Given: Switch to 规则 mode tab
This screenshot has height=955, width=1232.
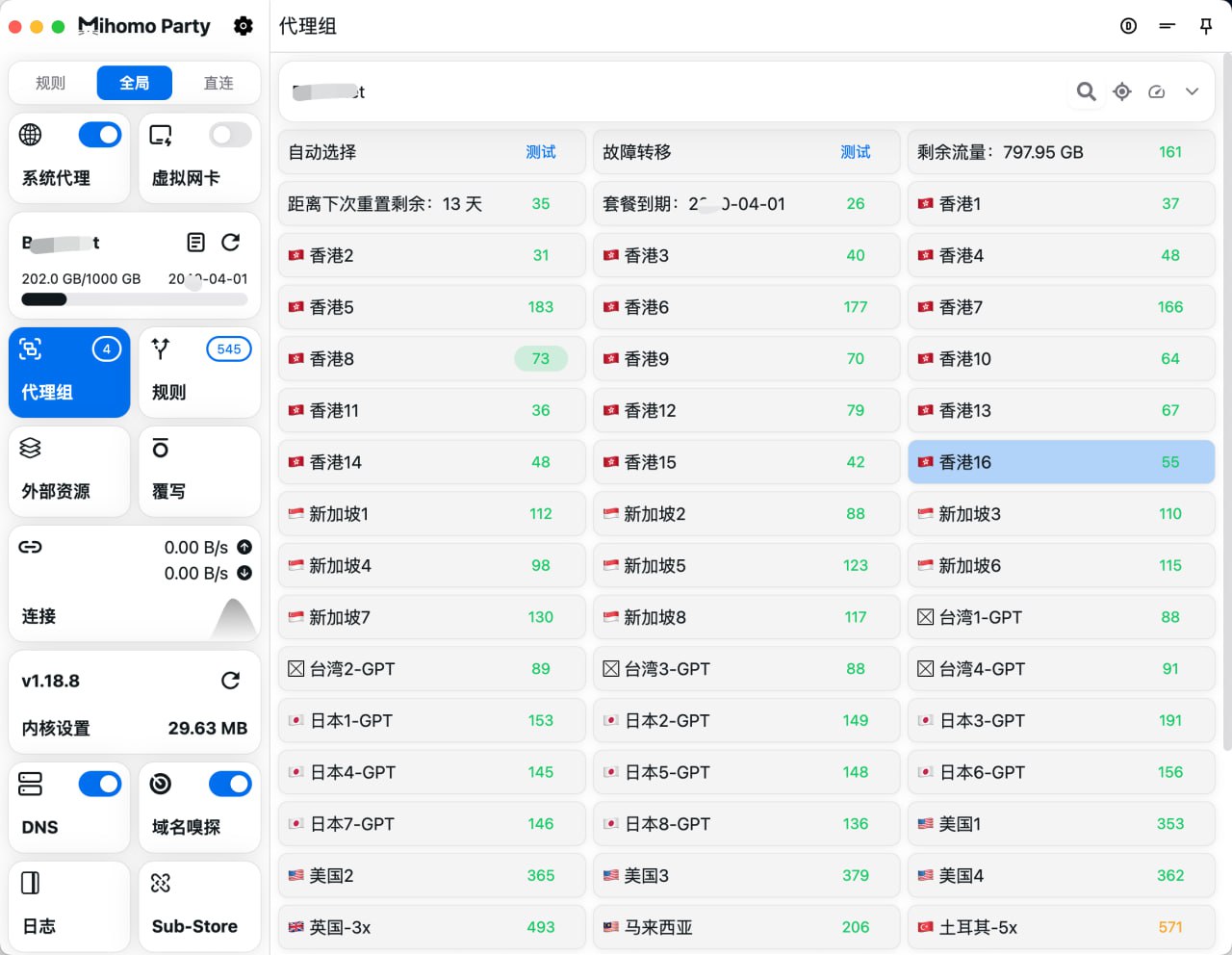Looking at the screenshot, I should click(x=51, y=83).
